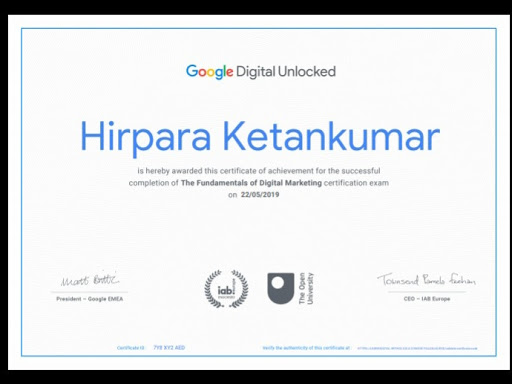Click the completion date 22/05/2019
The width and height of the screenshot is (512, 384).
260,195
